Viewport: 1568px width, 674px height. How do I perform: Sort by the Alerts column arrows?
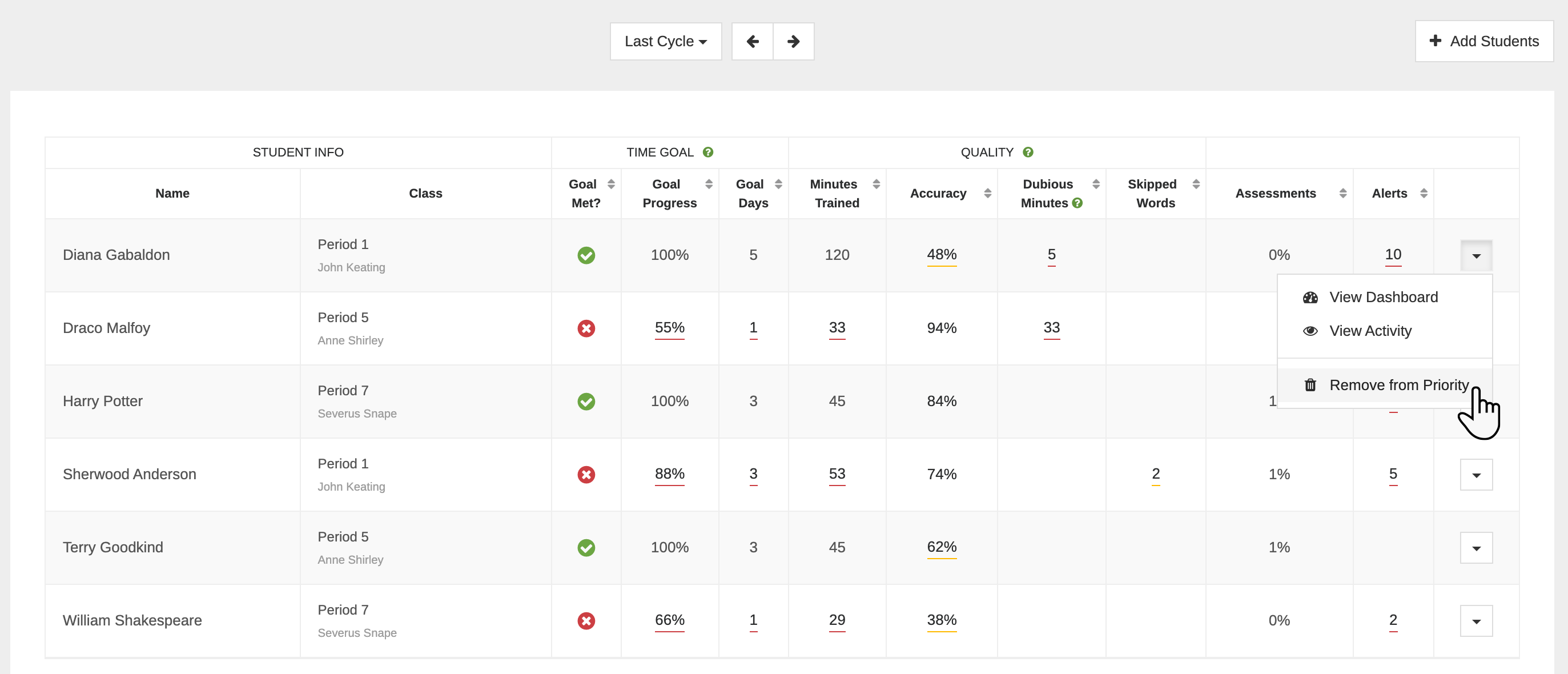click(1423, 194)
